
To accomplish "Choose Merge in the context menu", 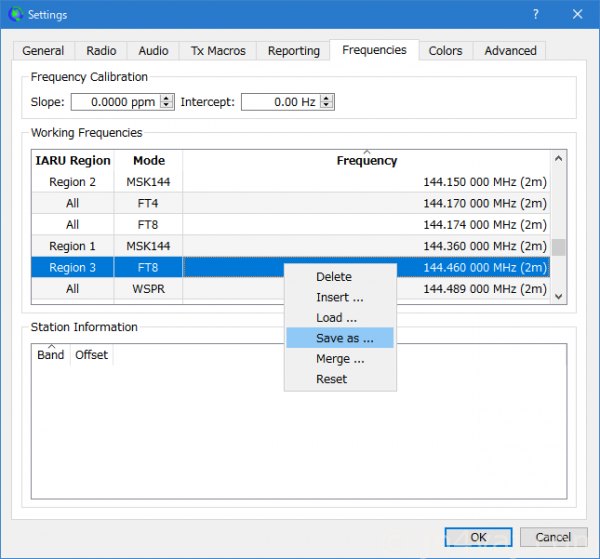I will 339,359.
